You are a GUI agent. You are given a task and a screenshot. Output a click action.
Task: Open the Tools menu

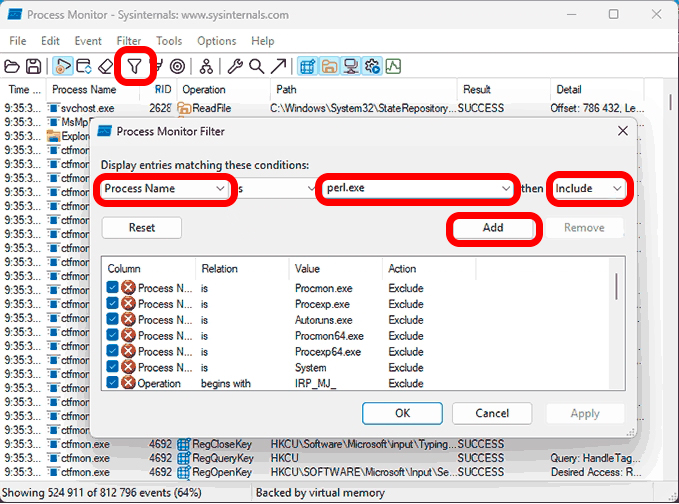[x=169, y=41]
